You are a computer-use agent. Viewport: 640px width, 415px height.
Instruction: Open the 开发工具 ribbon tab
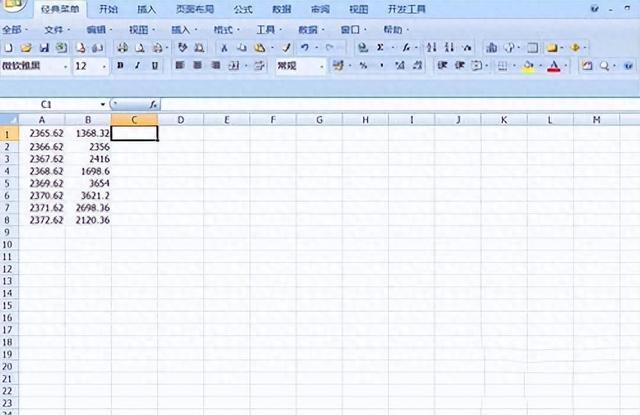407,9
